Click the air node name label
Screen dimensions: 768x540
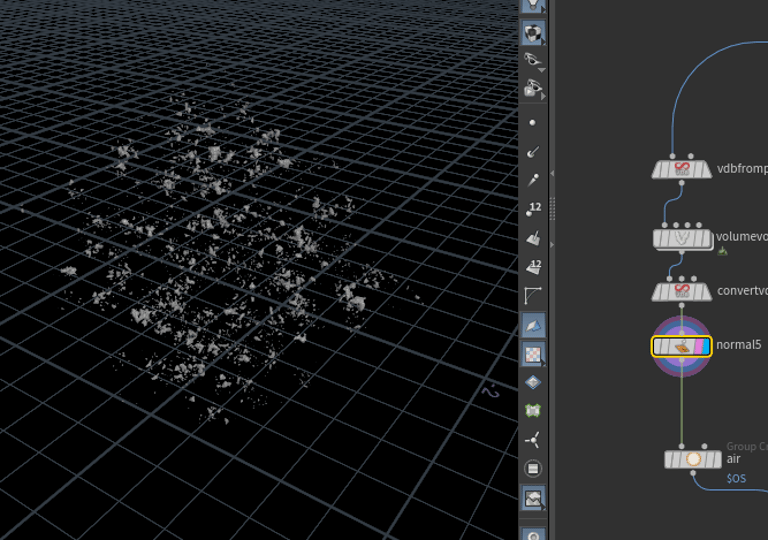point(733,459)
